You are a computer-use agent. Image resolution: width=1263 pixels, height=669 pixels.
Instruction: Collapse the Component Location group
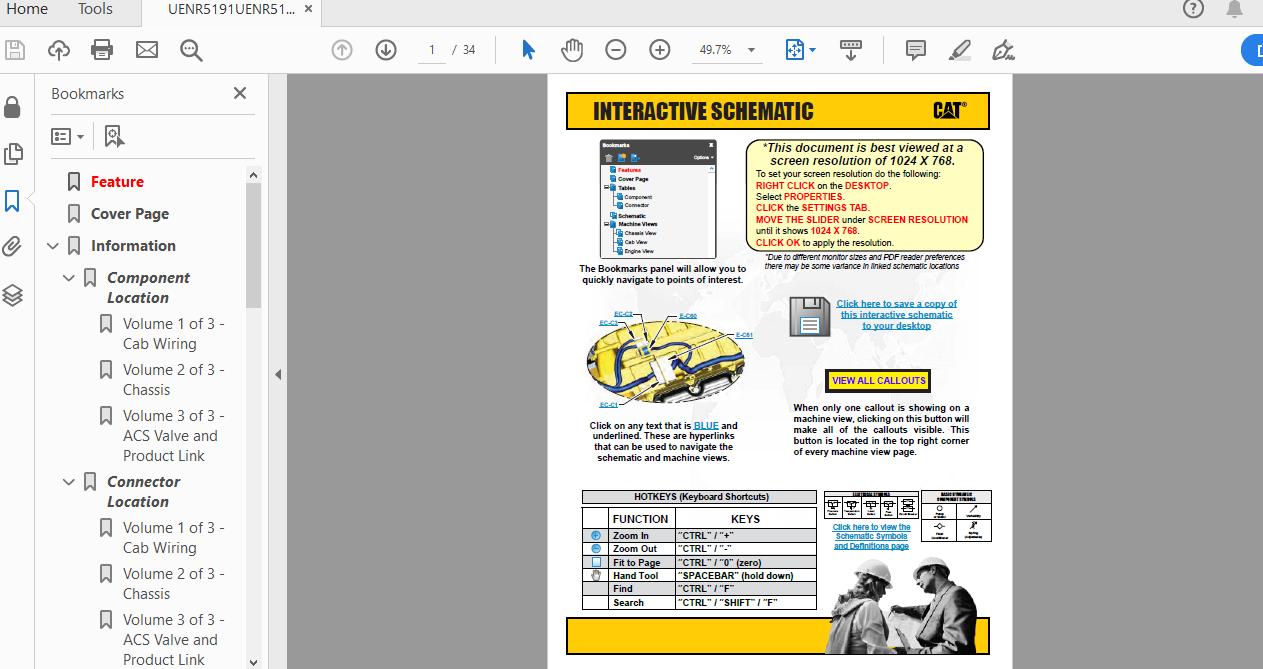(x=69, y=278)
